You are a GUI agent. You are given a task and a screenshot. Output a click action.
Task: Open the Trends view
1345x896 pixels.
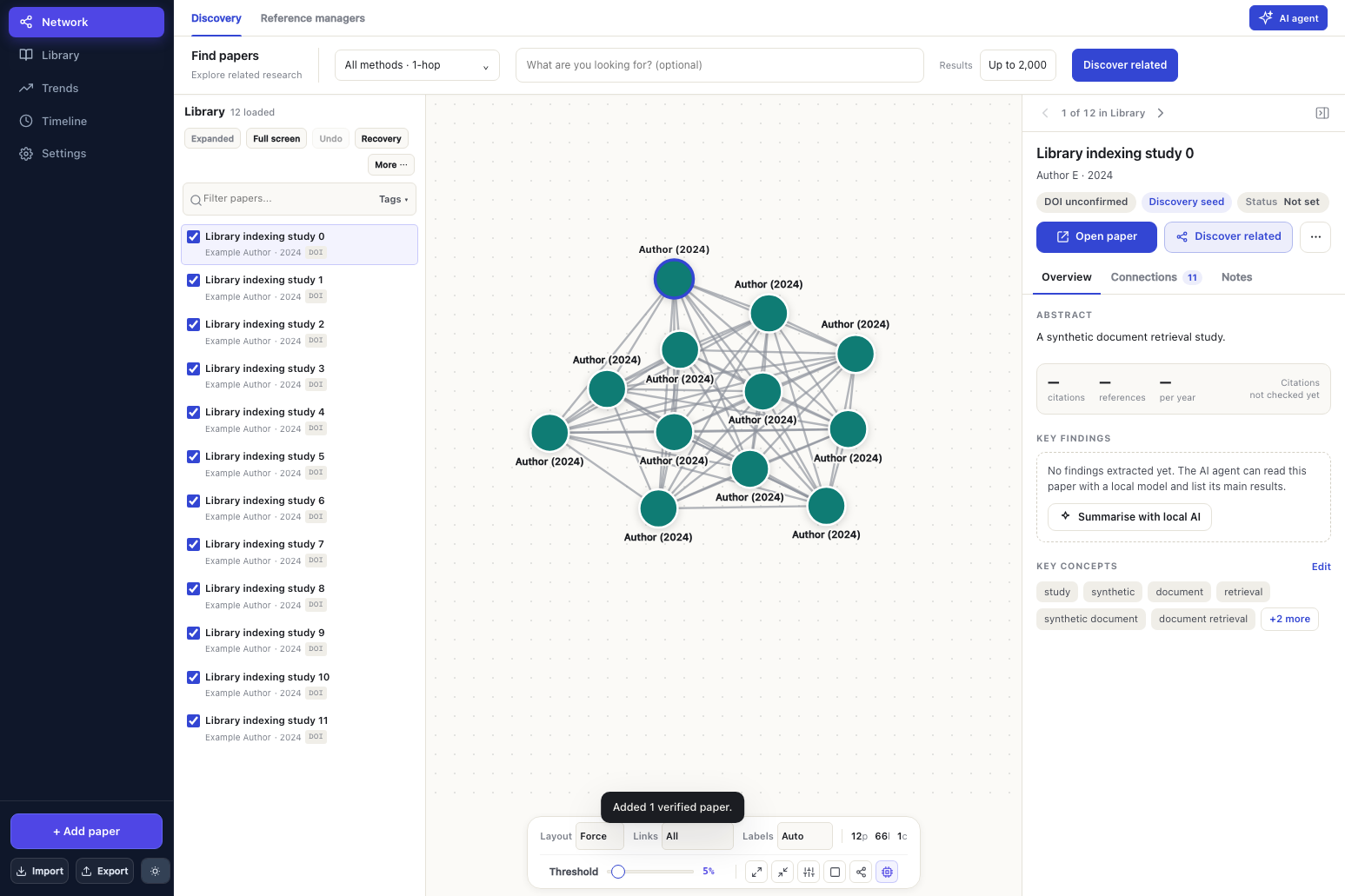coord(86,88)
